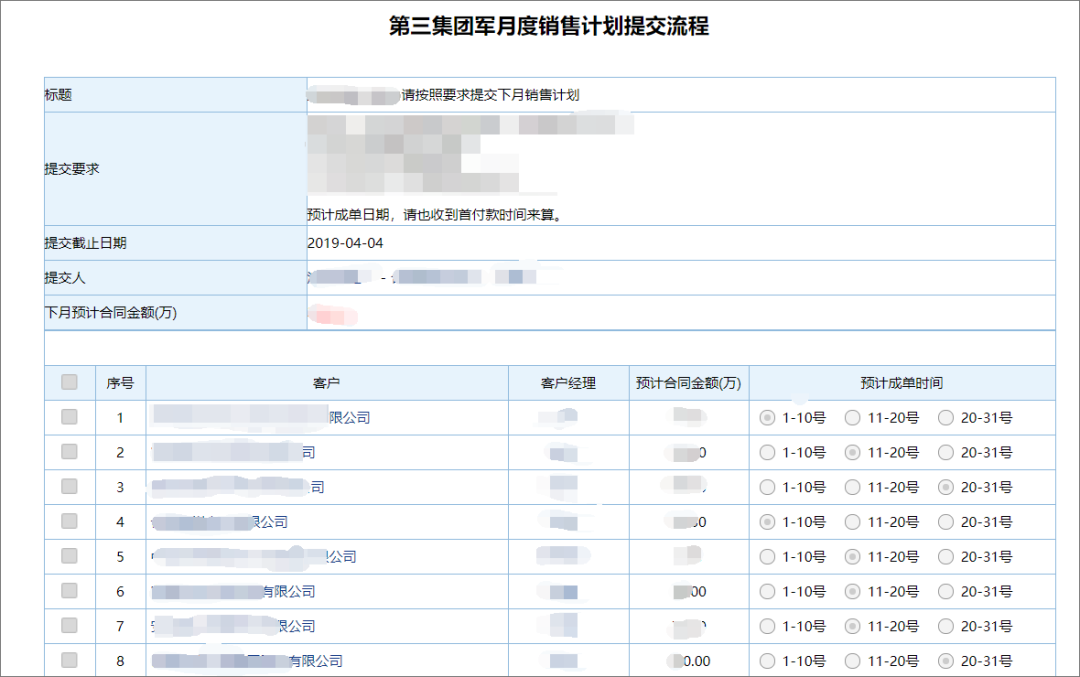The height and width of the screenshot is (677, 1080).
Task: Check the checkbox for row 1
Action: click(69, 417)
